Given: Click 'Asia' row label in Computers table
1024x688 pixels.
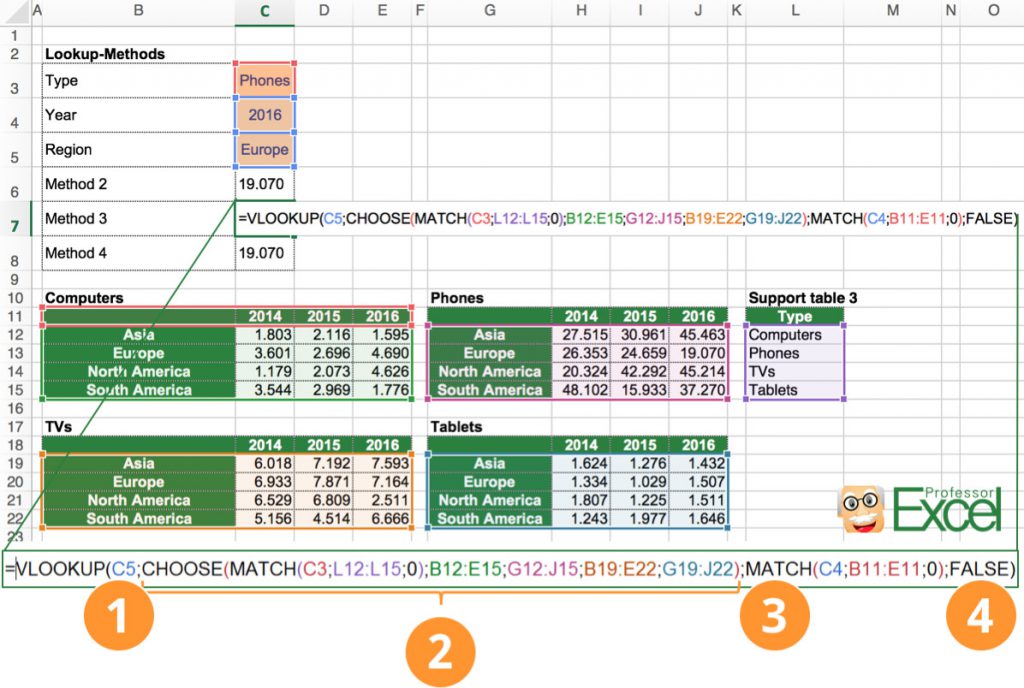Looking at the screenshot, I should 138,335.
